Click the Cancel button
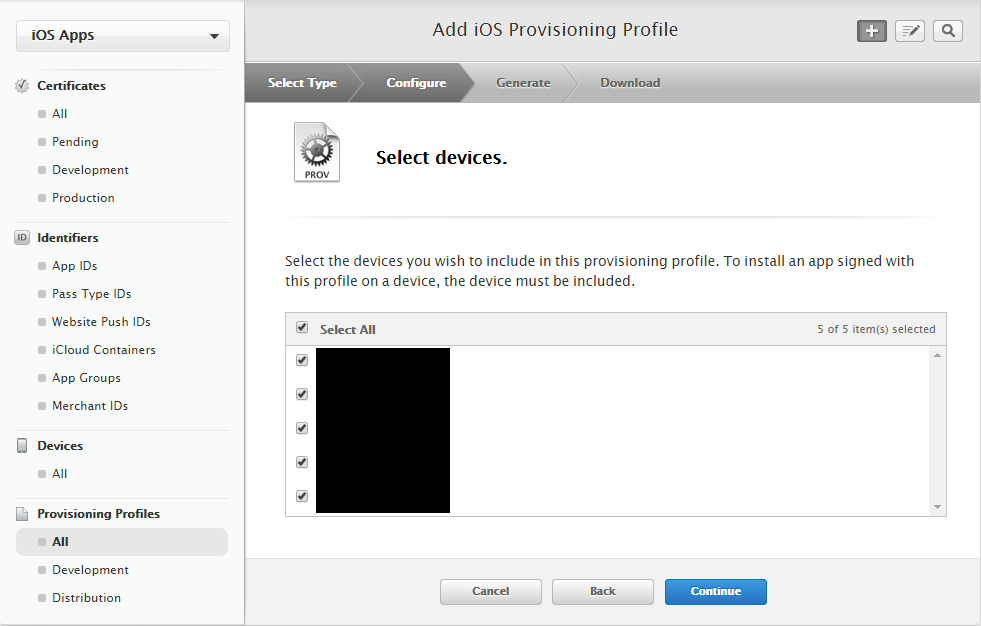 490,592
